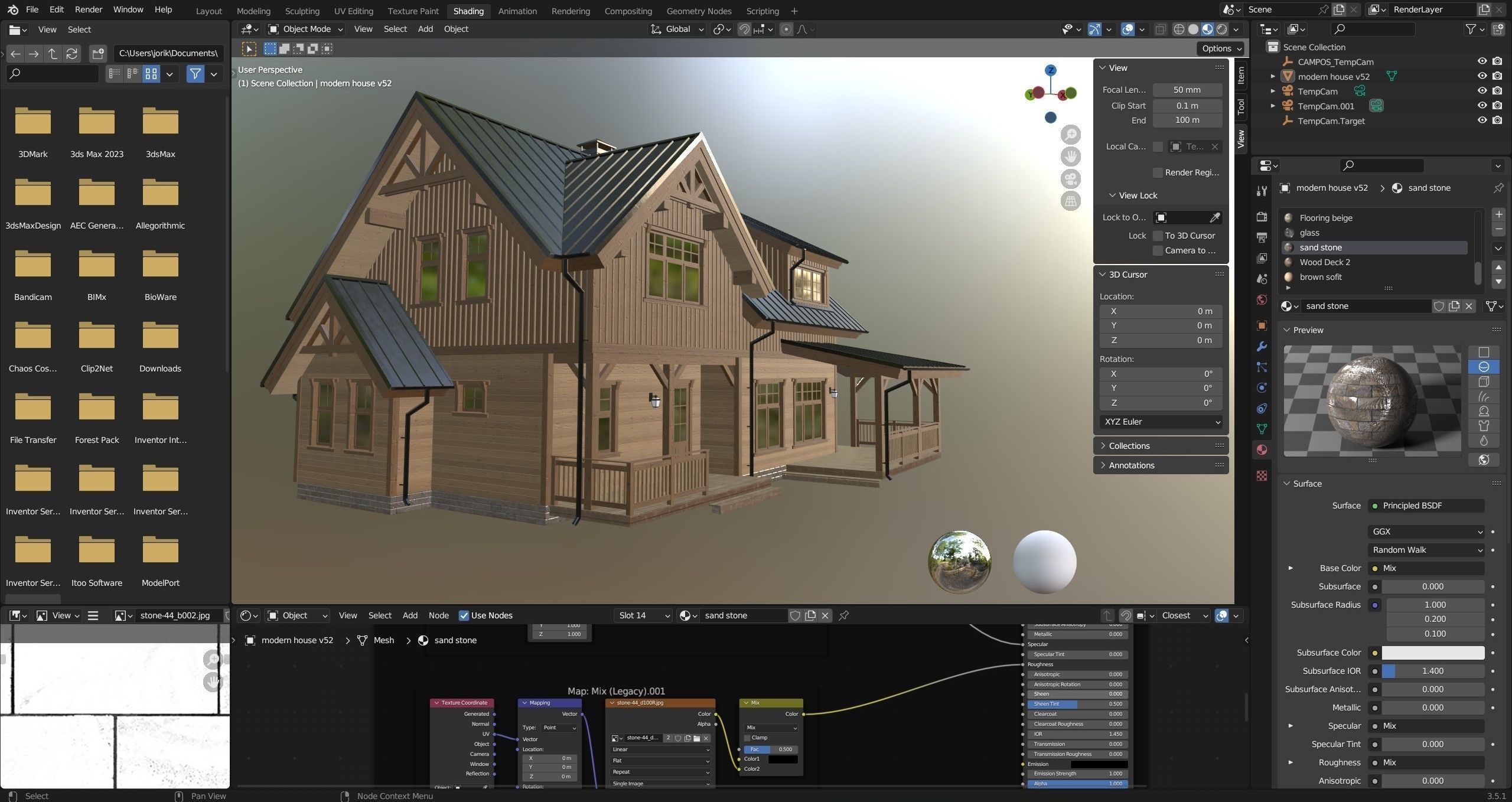1512x802 pixels.
Task: Toggle TempCam.001 eye visibility
Action: 1482,106
